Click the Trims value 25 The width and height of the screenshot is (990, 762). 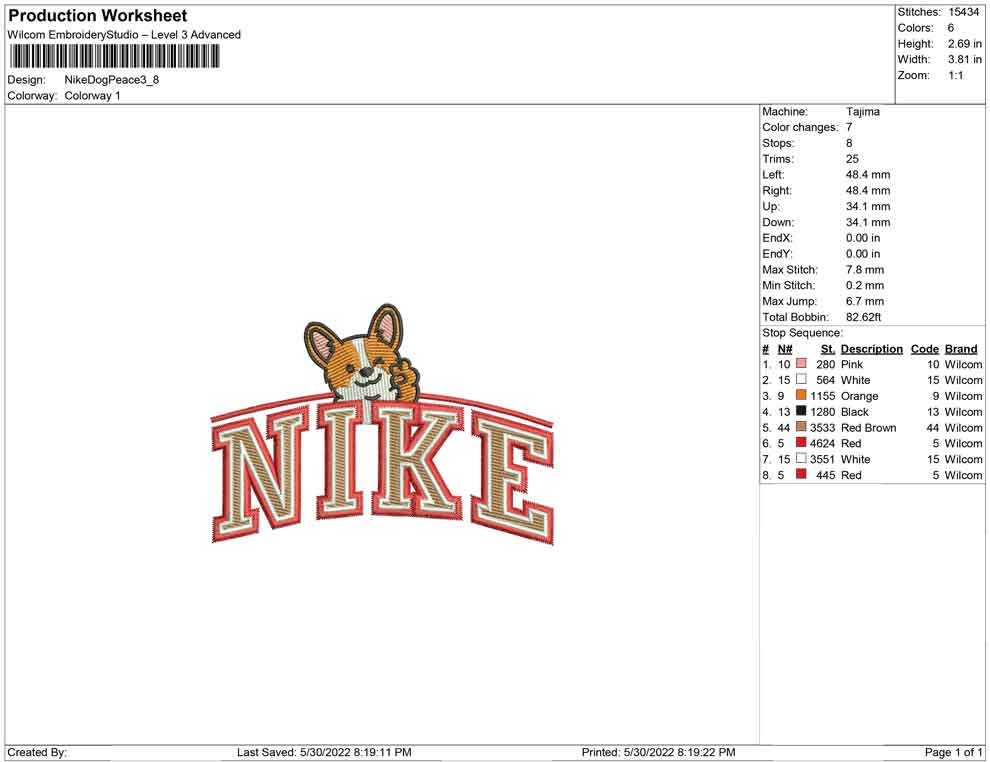point(852,159)
